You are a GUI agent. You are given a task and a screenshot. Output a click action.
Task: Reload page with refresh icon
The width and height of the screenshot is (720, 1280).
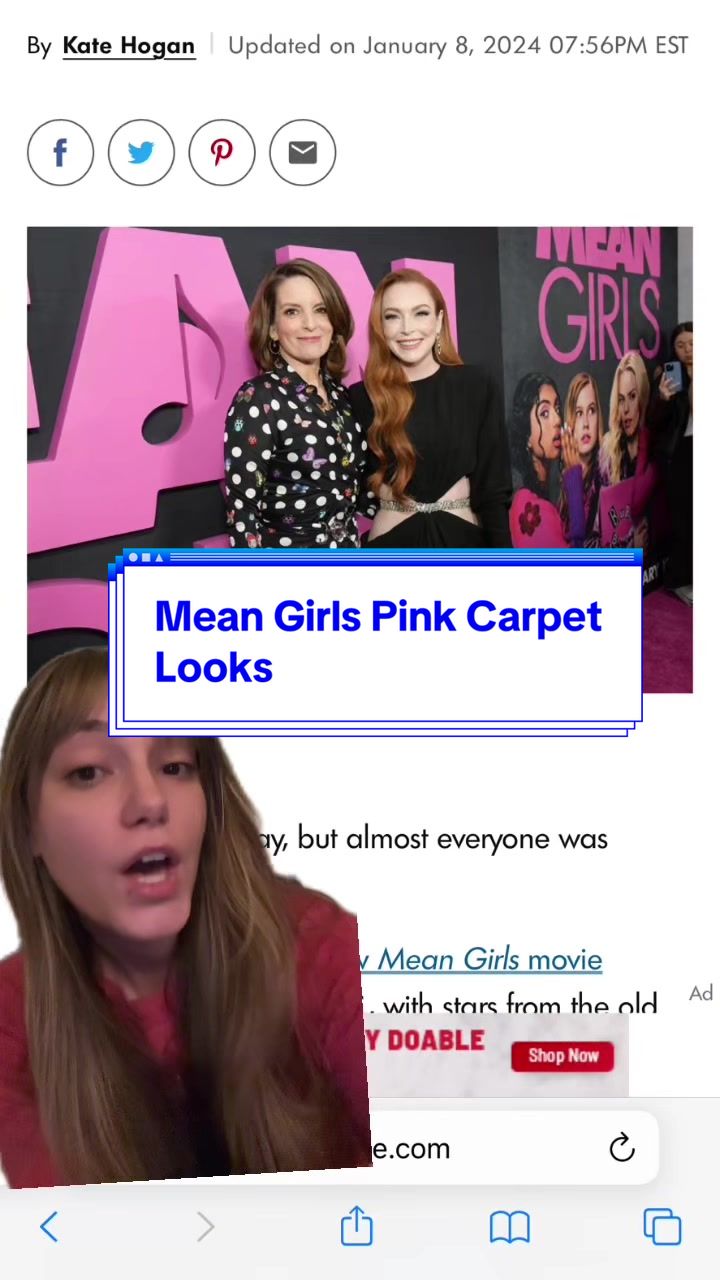tap(622, 1147)
